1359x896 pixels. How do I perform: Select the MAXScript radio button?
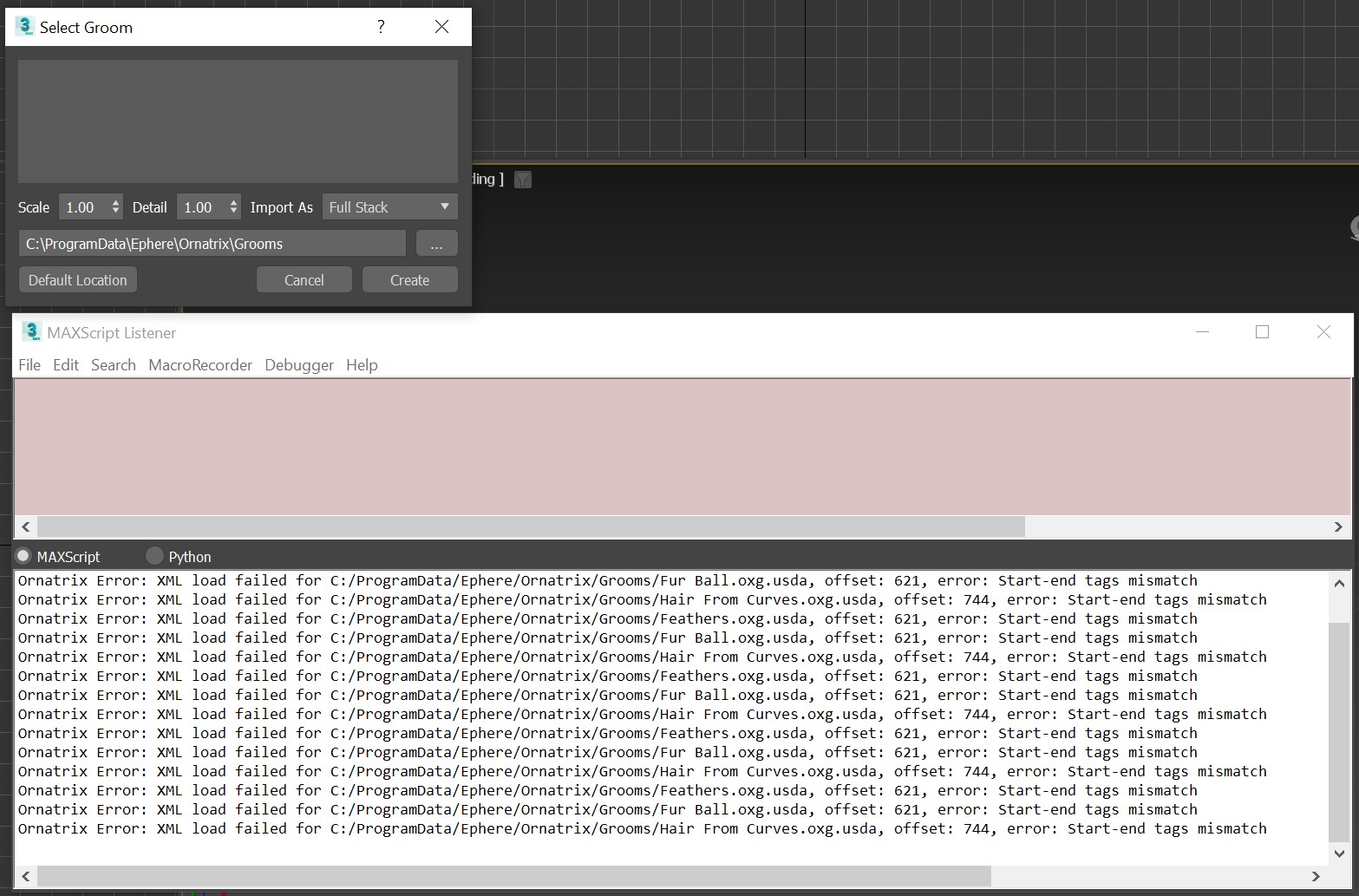pyautogui.click(x=23, y=556)
